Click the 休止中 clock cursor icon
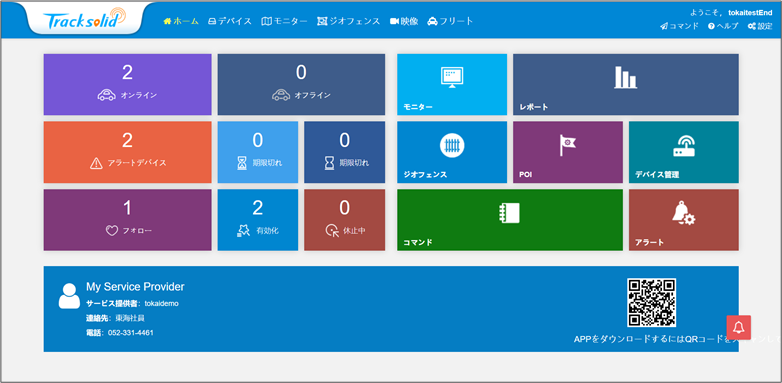The width and height of the screenshot is (782, 383). point(332,230)
